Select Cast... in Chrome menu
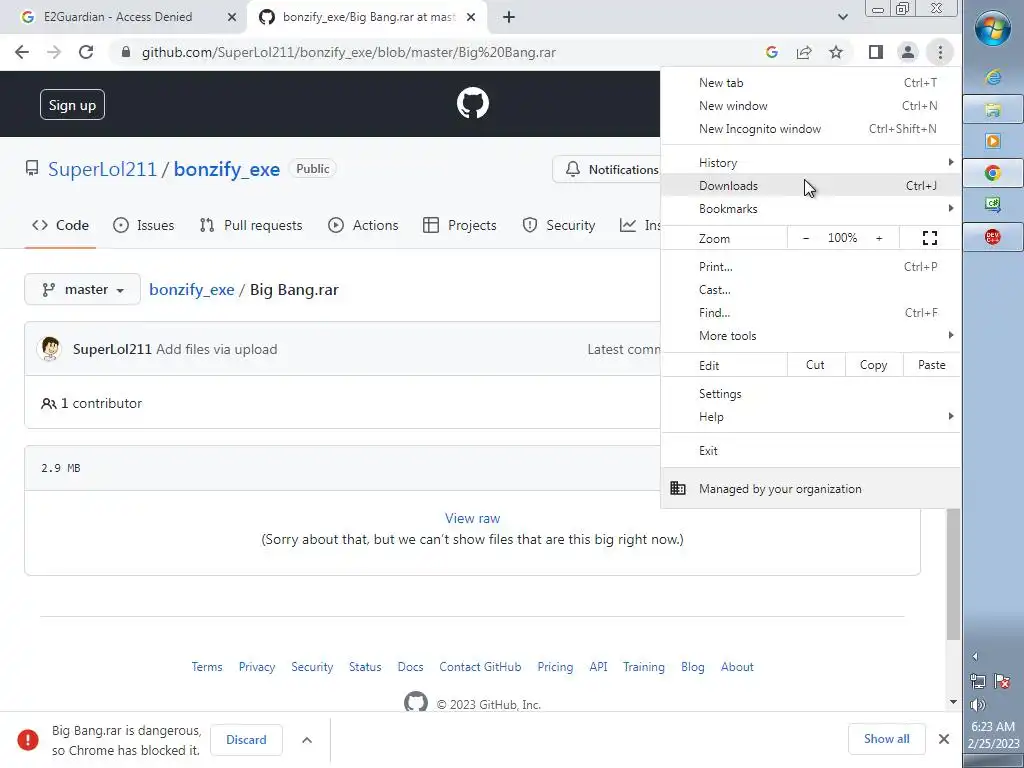 click(810, 289)
